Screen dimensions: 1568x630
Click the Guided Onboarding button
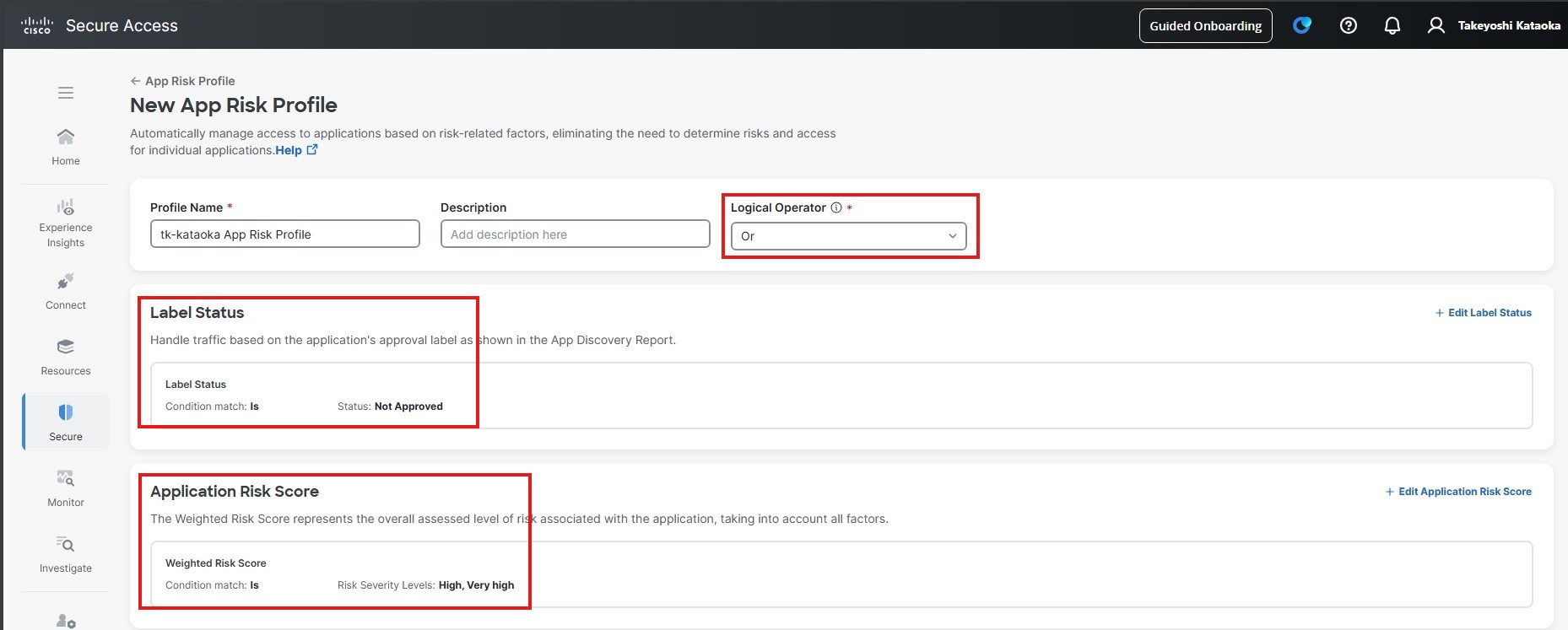[x=1205, y=25]
